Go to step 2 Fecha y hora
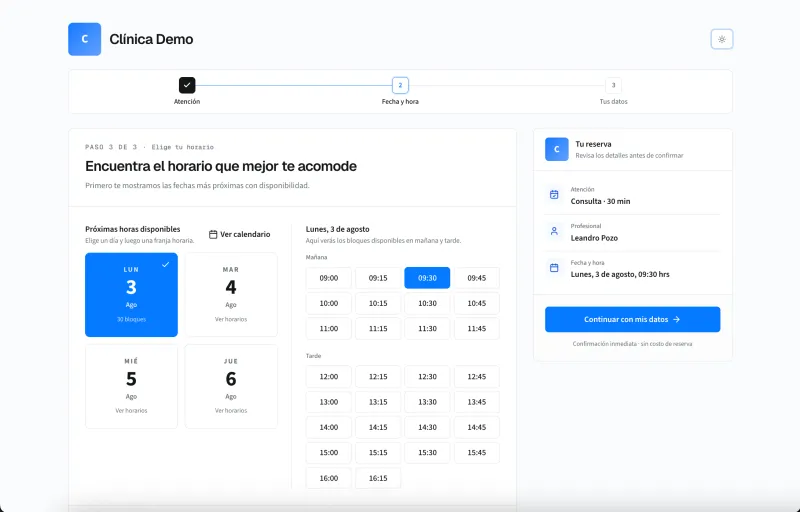The height and width of the screenshot is (512, 800). coord(400,85)
